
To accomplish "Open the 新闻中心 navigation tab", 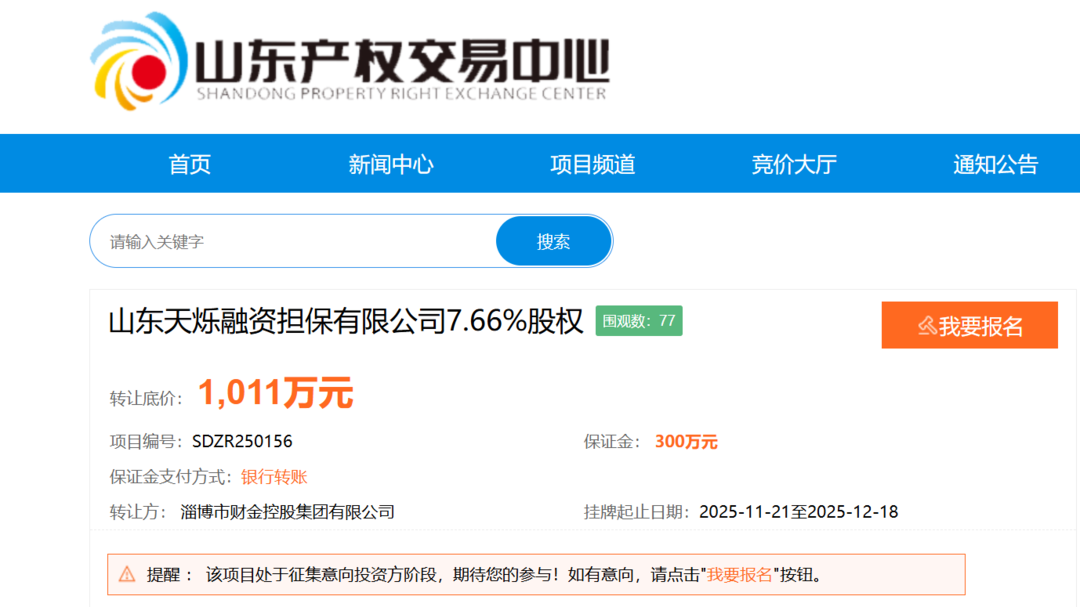I will [x=391, y=164].
